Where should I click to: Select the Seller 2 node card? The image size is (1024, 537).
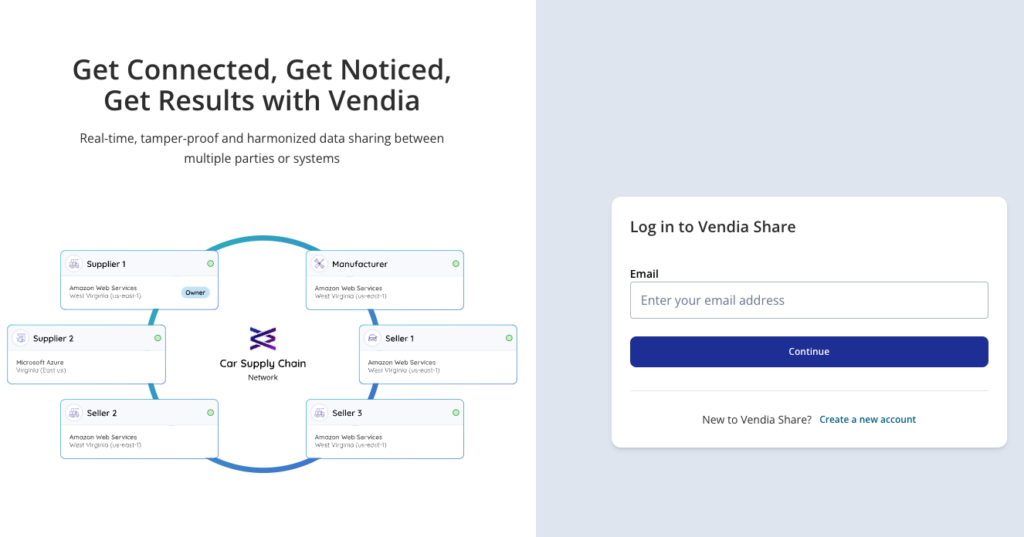tap(139, 429)
